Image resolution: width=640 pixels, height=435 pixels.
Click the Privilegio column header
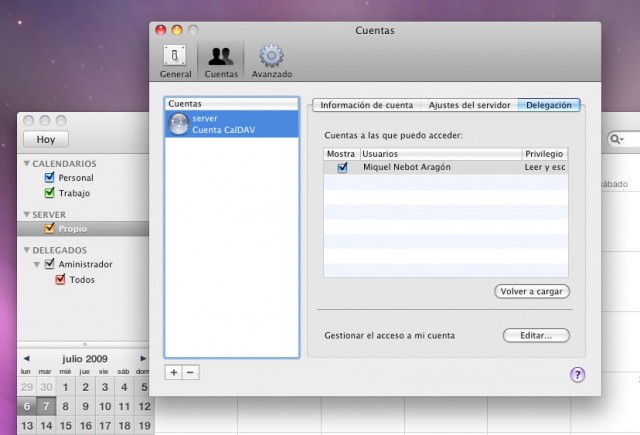[x=545, y=154]
